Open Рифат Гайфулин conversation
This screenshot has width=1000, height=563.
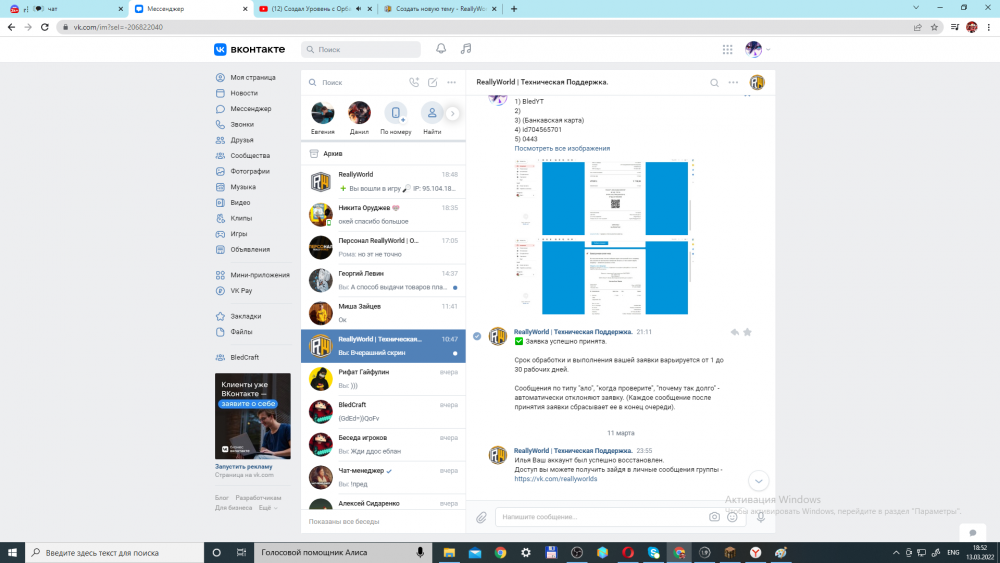tap(383, 379)
